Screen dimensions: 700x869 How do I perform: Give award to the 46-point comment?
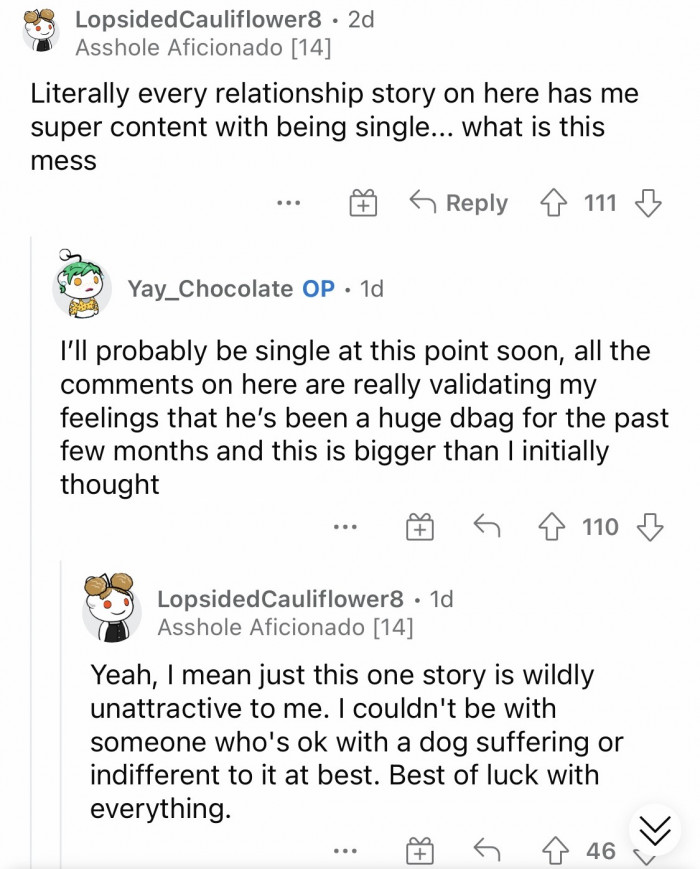pyautogui.click(x=421, y=851)
